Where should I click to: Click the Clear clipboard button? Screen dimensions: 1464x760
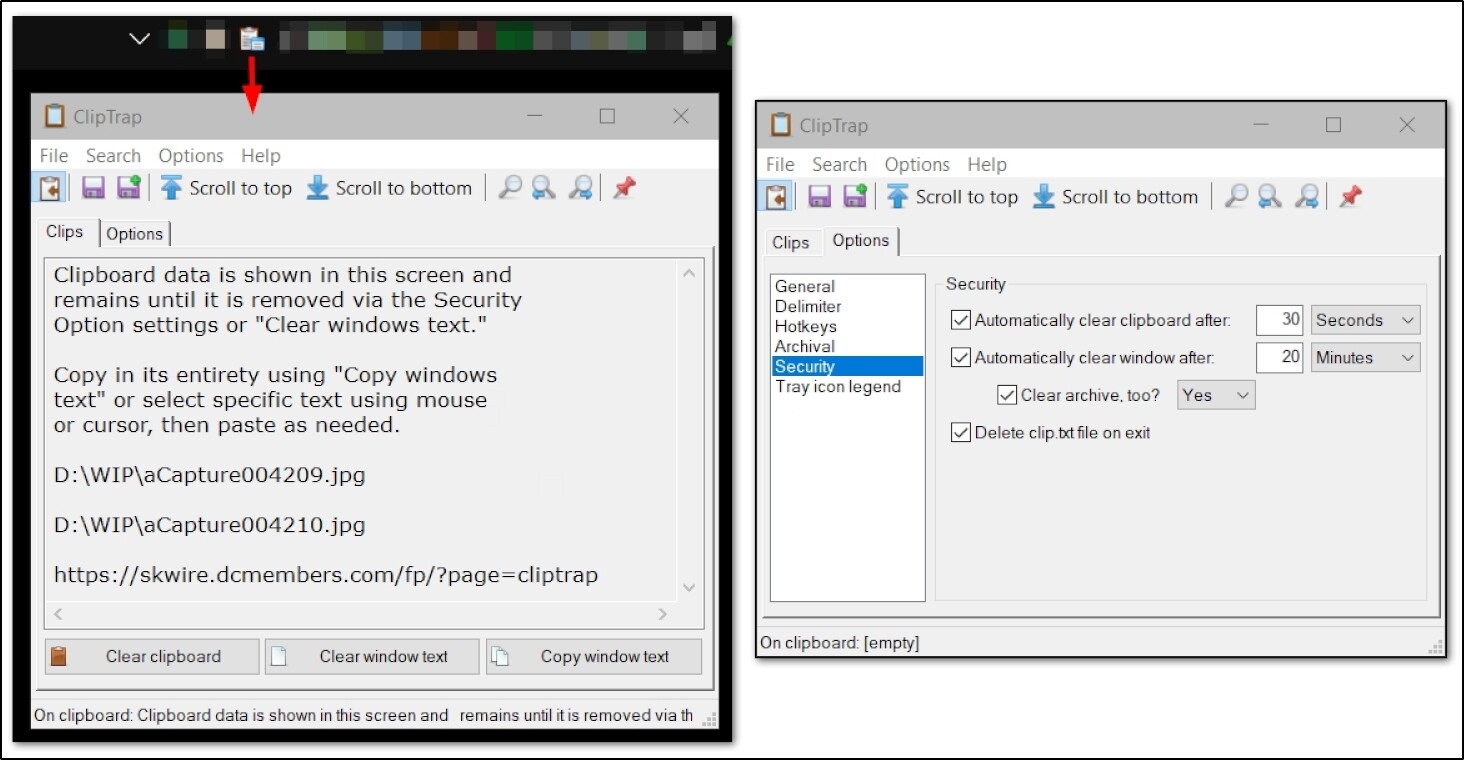(x=152, y=657)
